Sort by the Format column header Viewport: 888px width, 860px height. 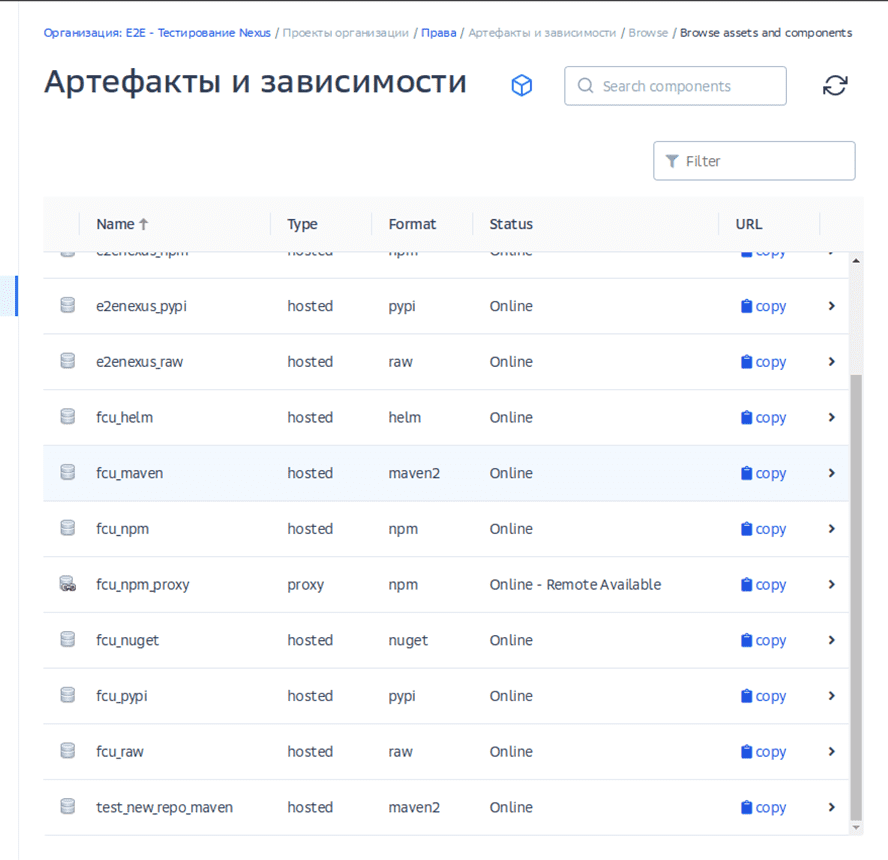tap(412, 224)
